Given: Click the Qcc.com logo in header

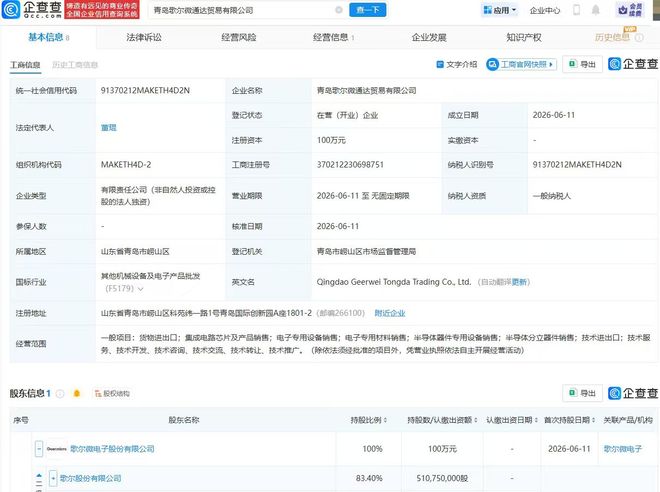Looking at the screenshot, I should point(32,10).
